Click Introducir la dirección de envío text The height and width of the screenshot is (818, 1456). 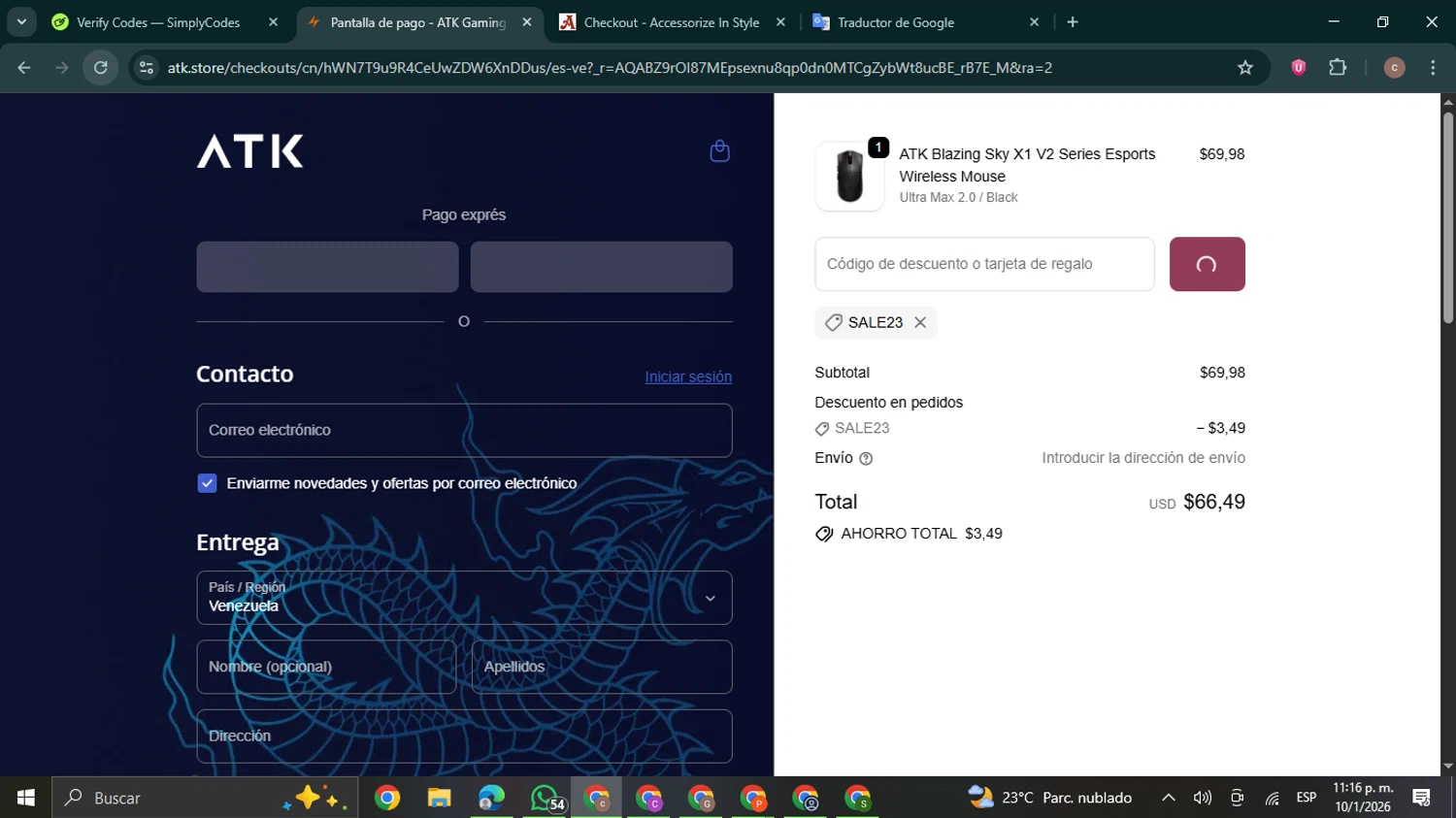point(1143,458)
